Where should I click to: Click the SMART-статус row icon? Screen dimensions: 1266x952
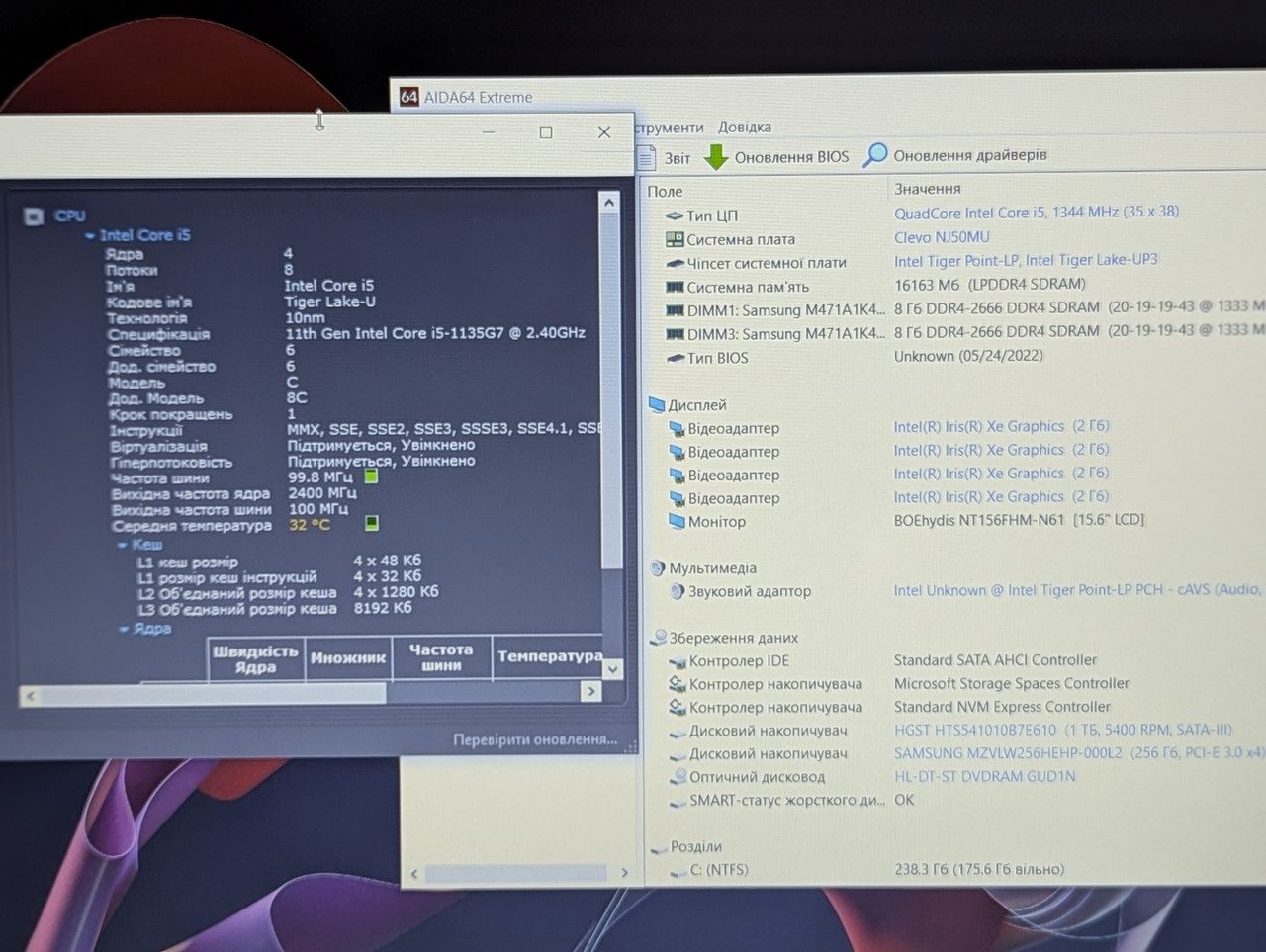(x=678, y=802)
